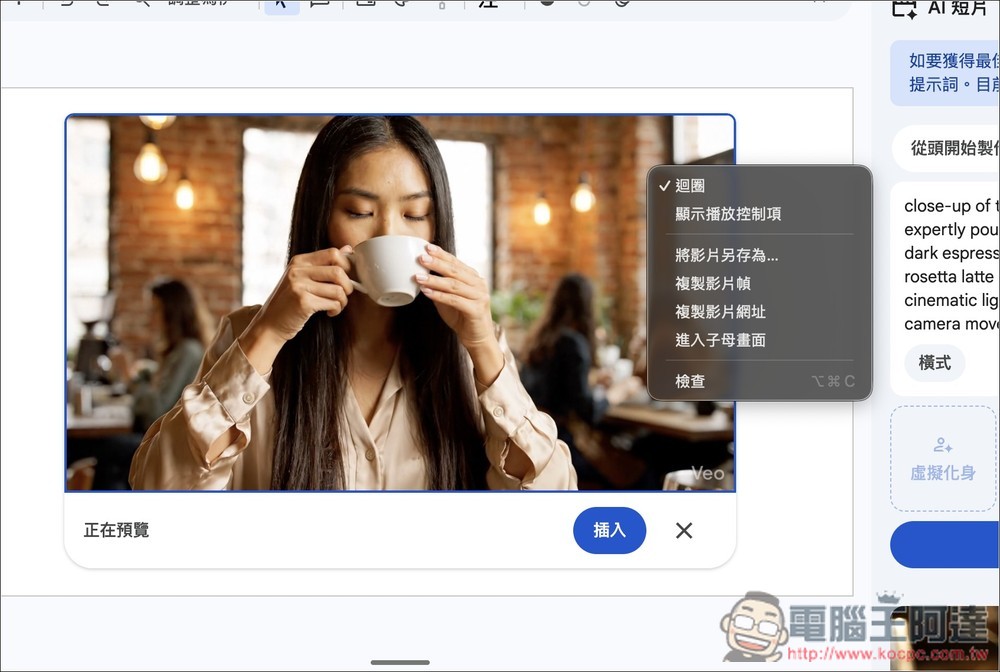Select the cursor selection tool
This screenshot has height=672, width=1000.
pyautogui.click(x=281, y=4)
